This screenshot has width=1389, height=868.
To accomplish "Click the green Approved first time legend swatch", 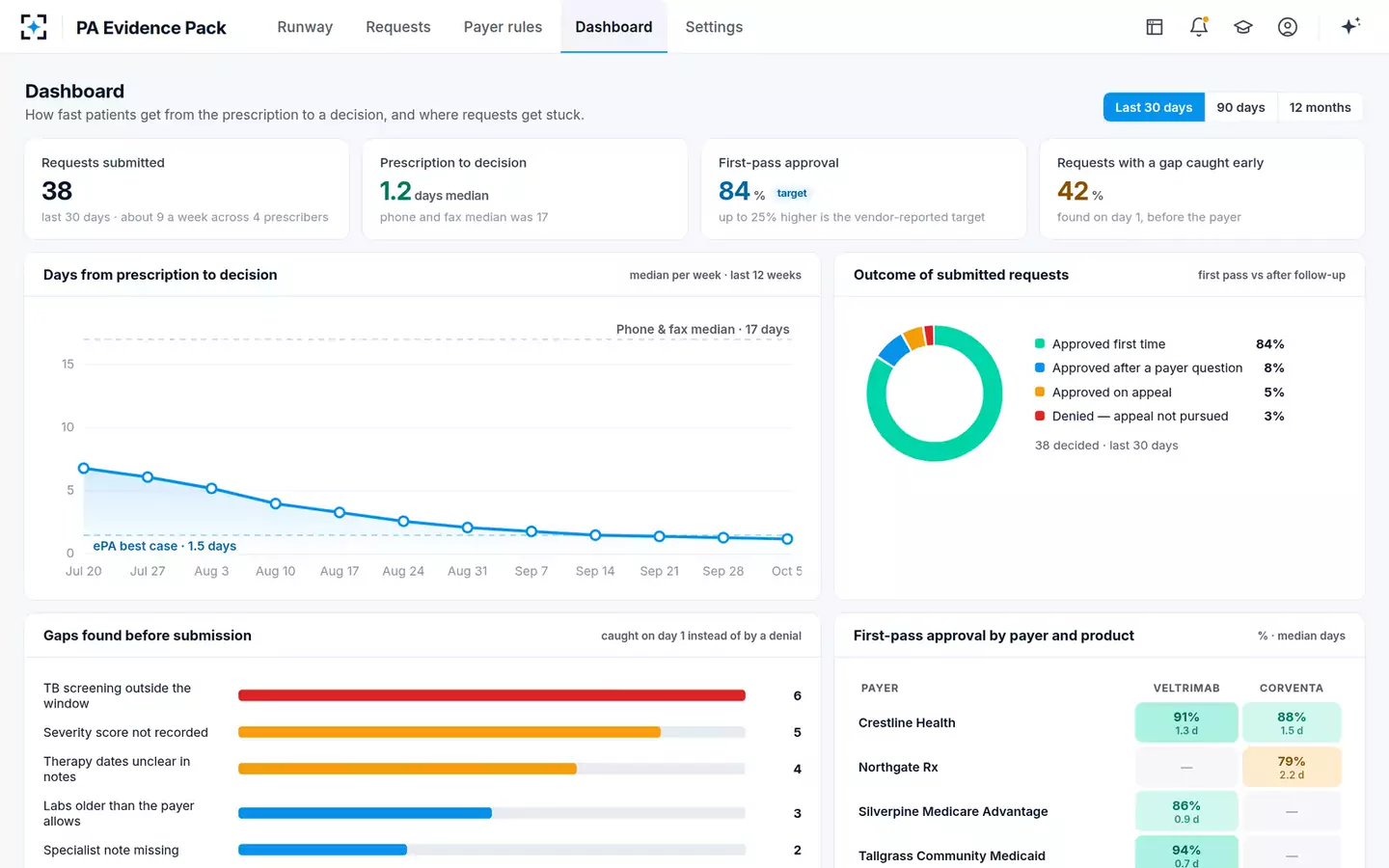I will coord(1040,343).
